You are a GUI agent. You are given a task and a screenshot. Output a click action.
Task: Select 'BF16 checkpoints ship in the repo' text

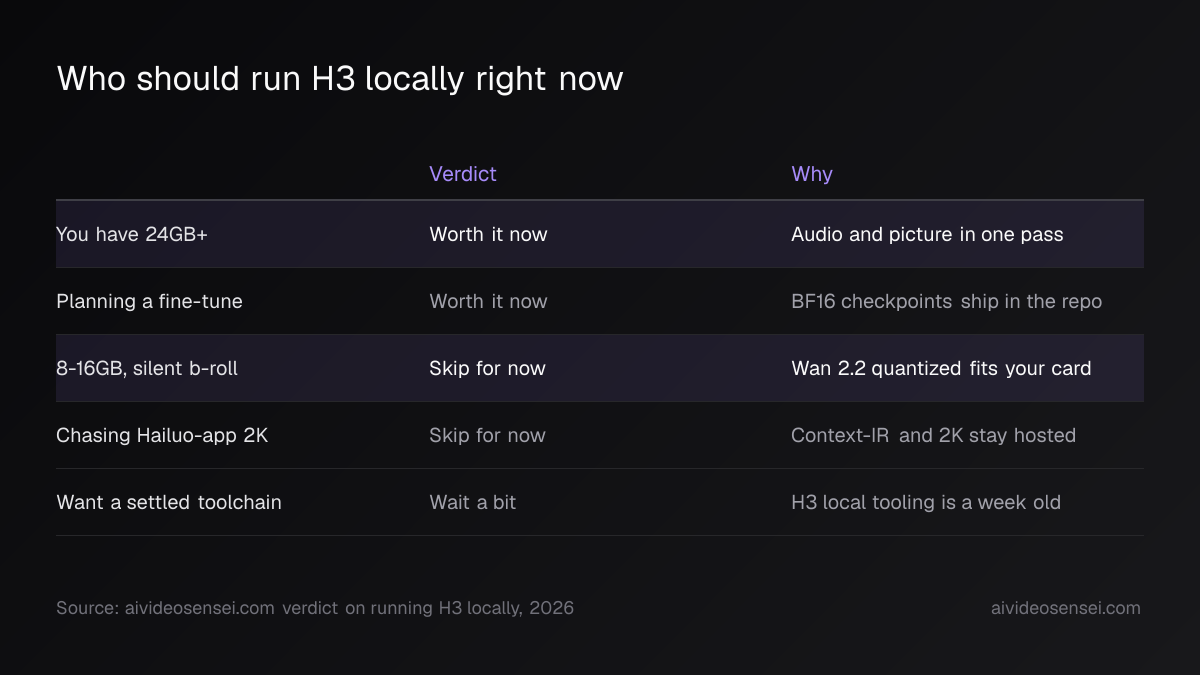(946, 301)
